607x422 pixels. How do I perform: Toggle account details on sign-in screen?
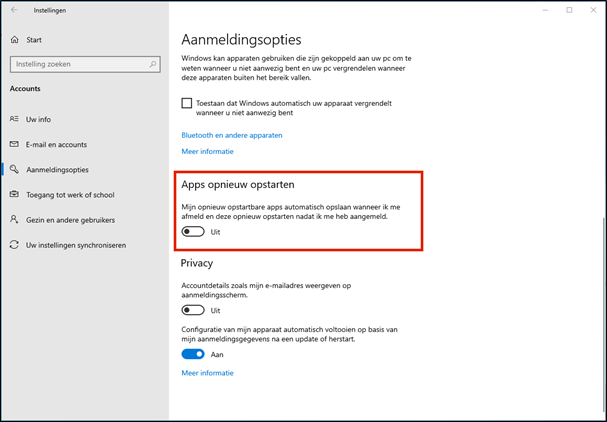coord(193,311)
